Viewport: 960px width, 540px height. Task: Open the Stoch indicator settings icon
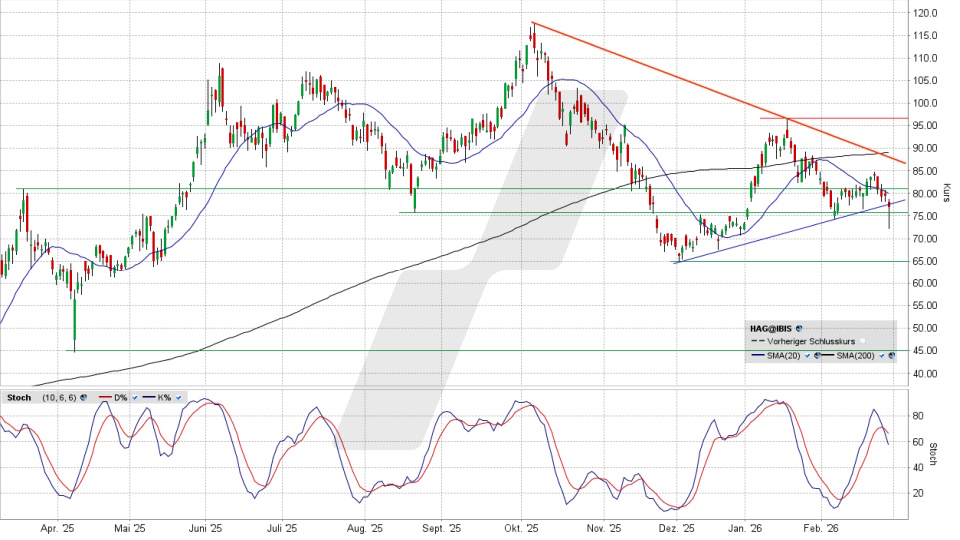(x=83, y=398)
